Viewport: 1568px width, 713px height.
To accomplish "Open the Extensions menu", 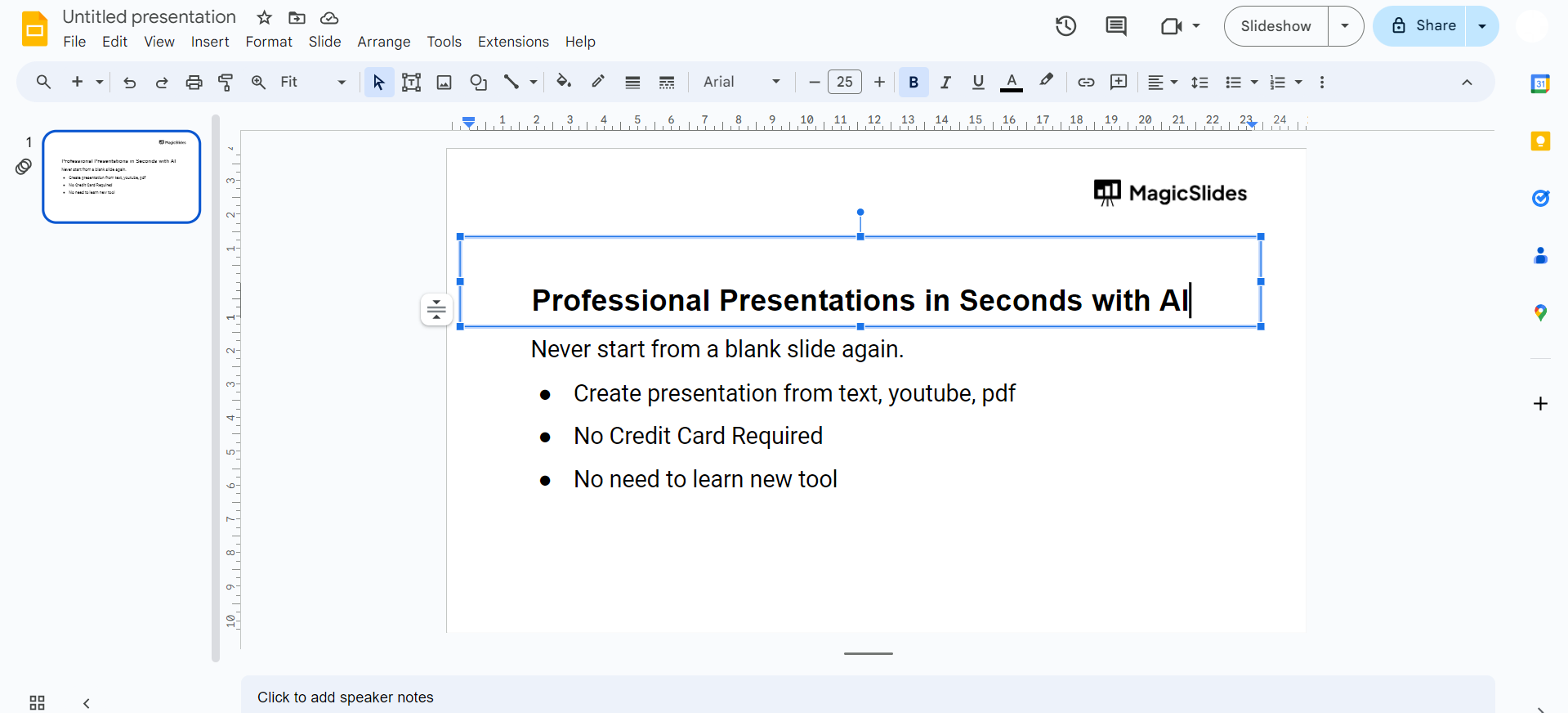I will (x=513, y=42).
